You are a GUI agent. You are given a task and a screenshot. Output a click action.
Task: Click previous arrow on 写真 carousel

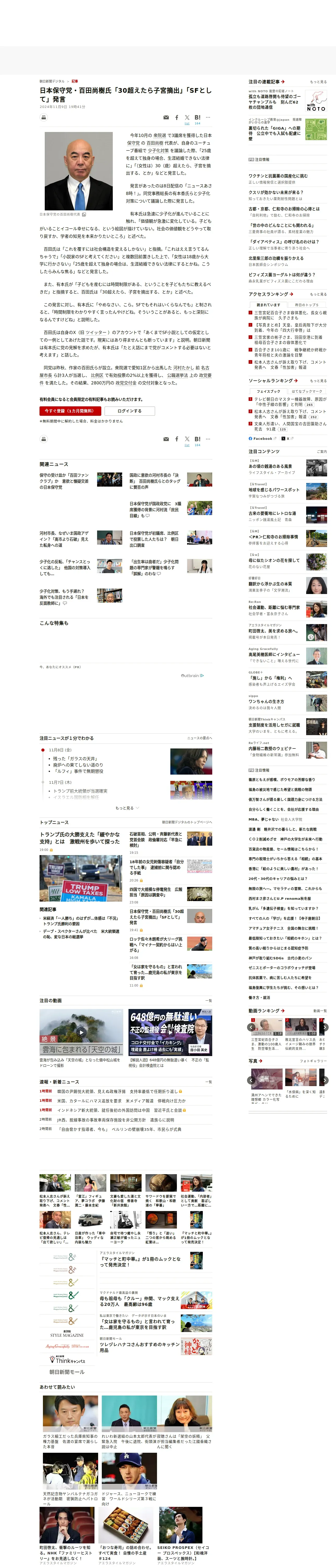[x=251, y=1080]
